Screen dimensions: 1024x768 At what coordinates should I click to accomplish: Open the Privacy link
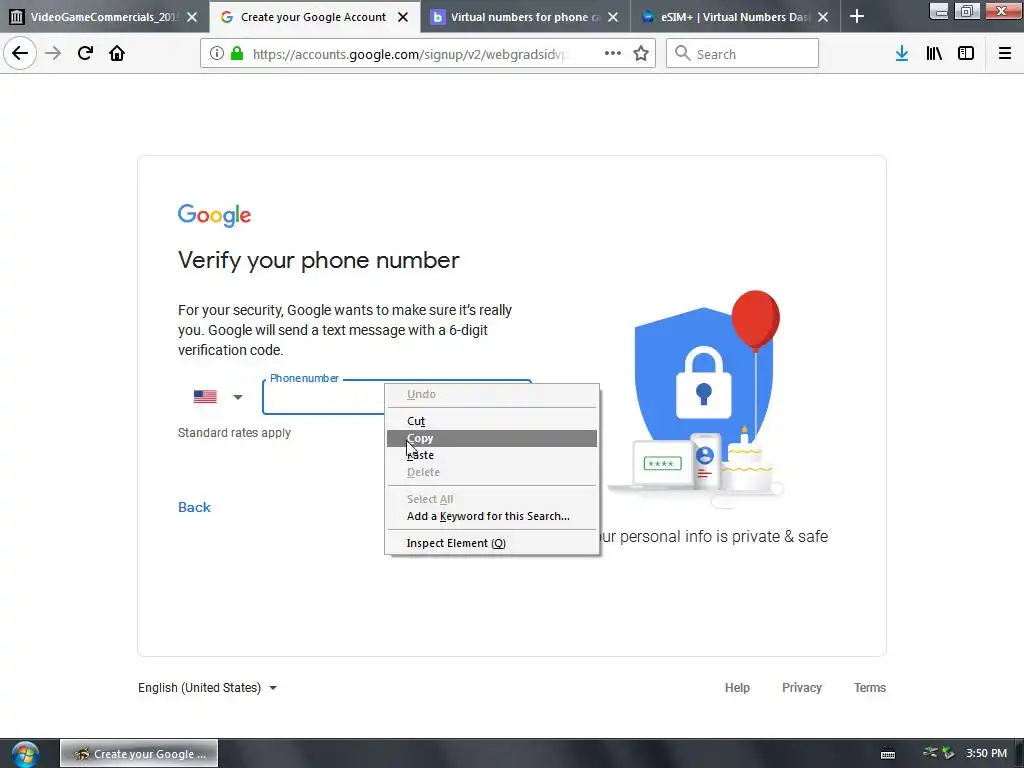pyautogui.click(x=801, y=688)
